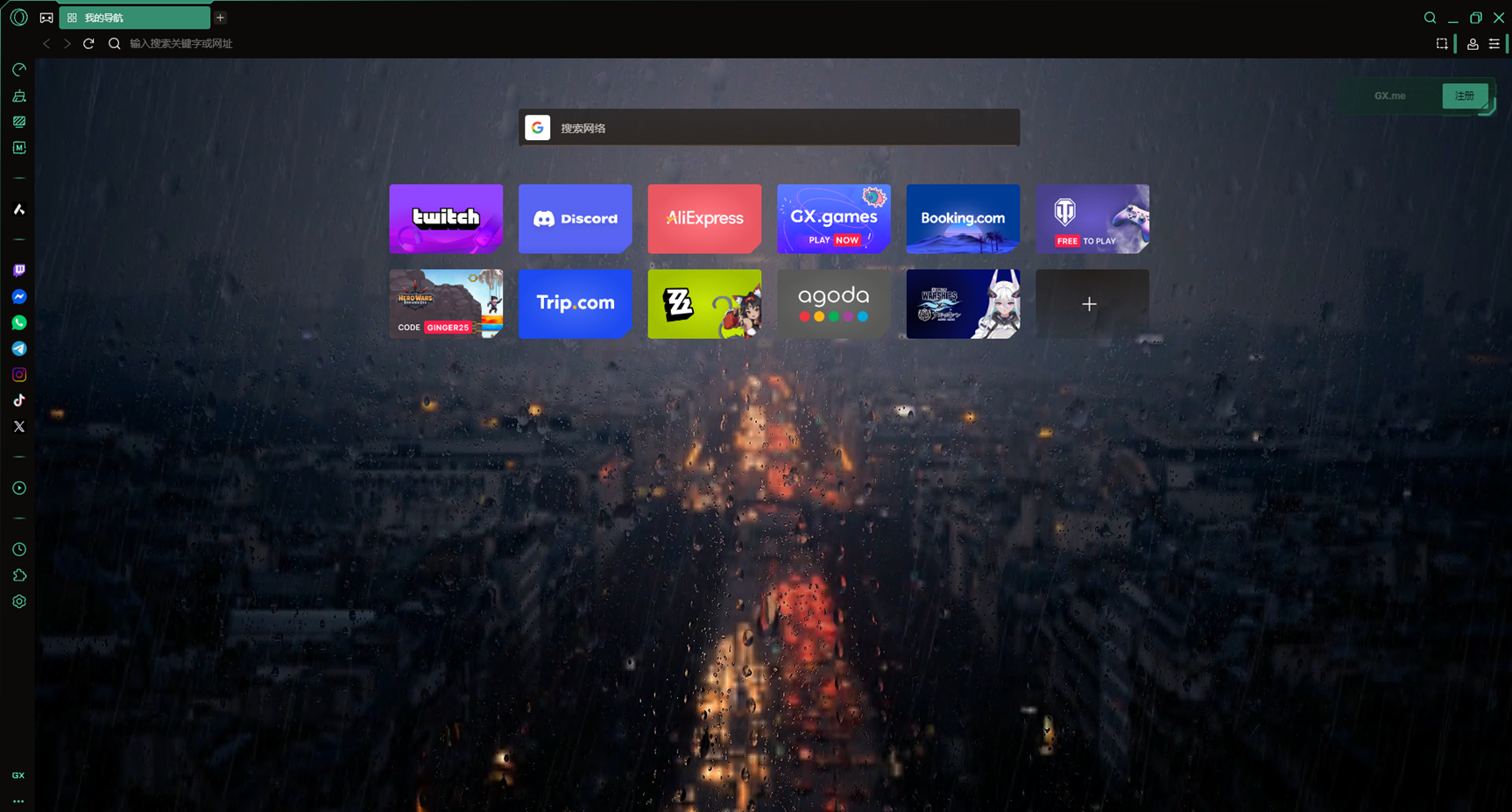The width and height of the screenshot is (1512, 812).
Task: Open the GX Corner gamepad icon
Action: click(x=46, y=18)
